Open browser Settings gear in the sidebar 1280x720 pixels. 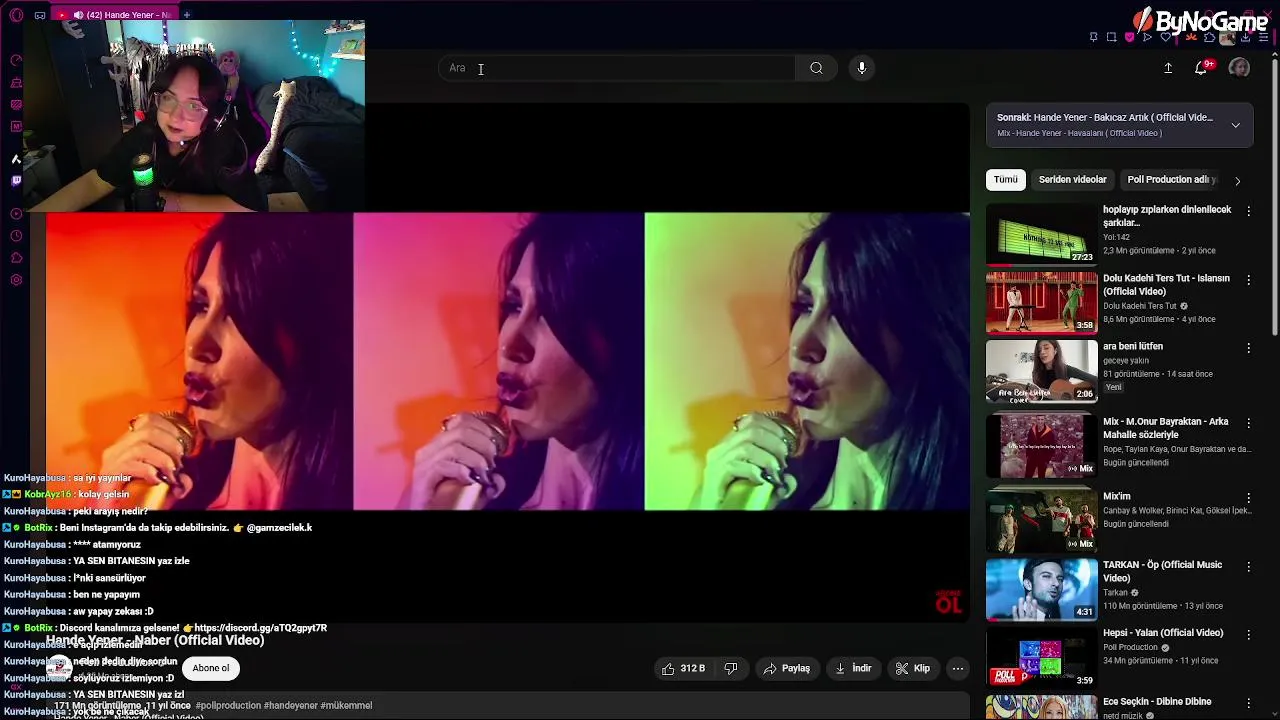(16, 280)
